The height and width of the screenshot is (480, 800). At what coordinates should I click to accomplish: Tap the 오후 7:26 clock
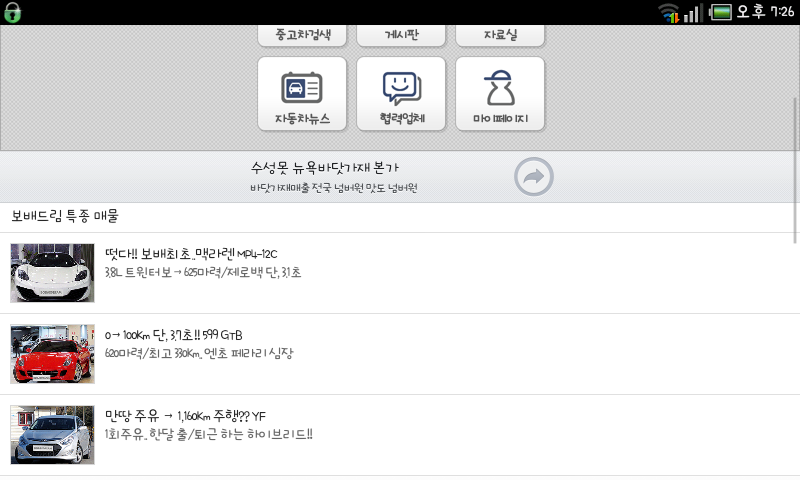pos(765,11)
